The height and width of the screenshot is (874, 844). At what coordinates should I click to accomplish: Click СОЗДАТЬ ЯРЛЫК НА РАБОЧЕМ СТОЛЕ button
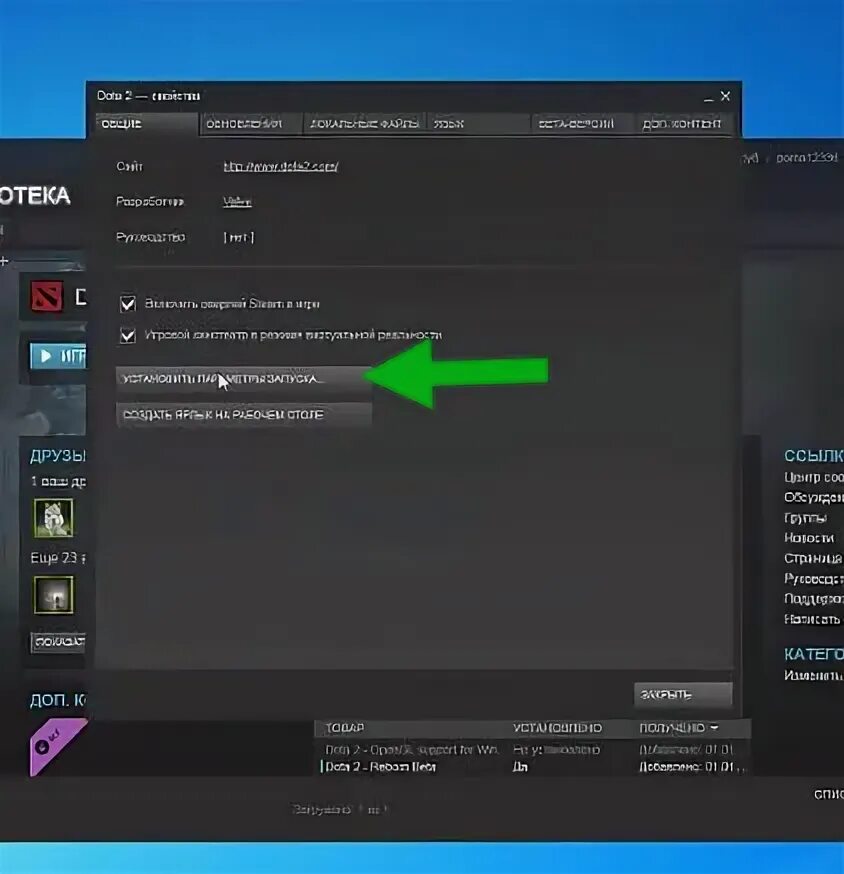coord(244,415)
